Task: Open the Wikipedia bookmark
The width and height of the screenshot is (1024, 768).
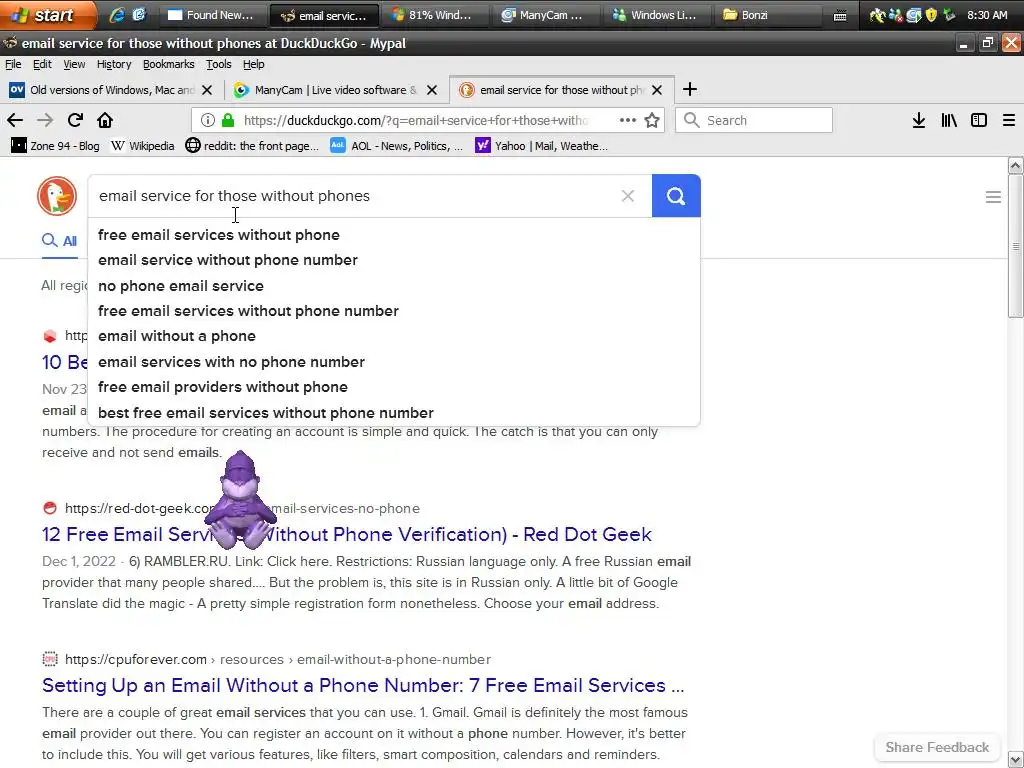Action: pos(143,146)
